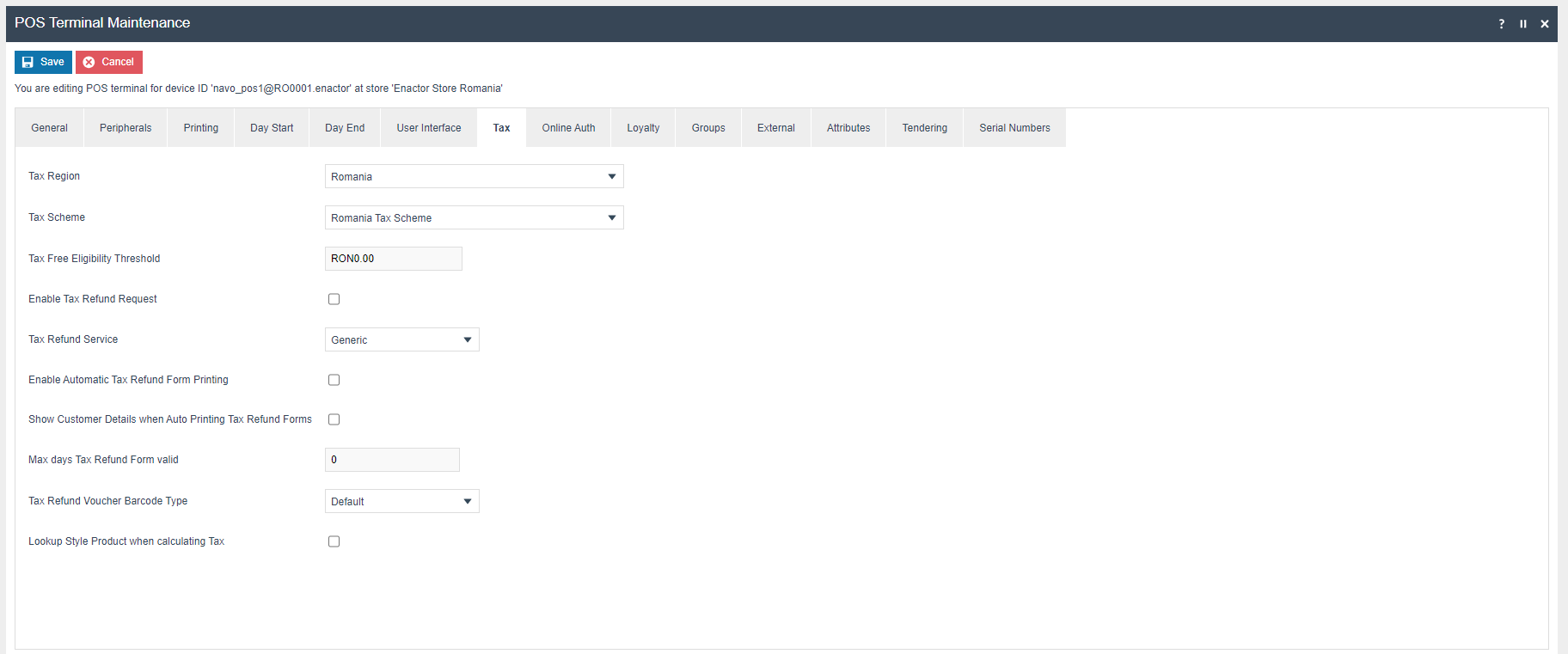This screenshot has height=654, width=1568.
Task: Open the Printing tab
Action: [x=200, y=128]
